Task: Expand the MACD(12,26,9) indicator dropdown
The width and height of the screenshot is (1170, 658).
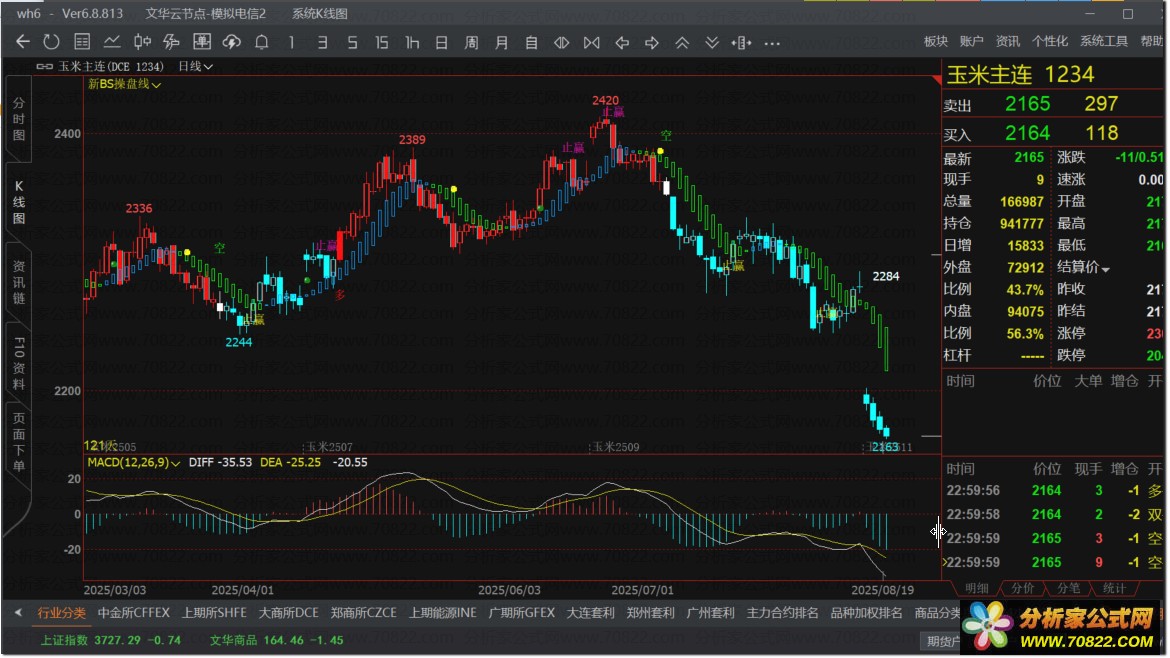Action: tap(134, 463)
